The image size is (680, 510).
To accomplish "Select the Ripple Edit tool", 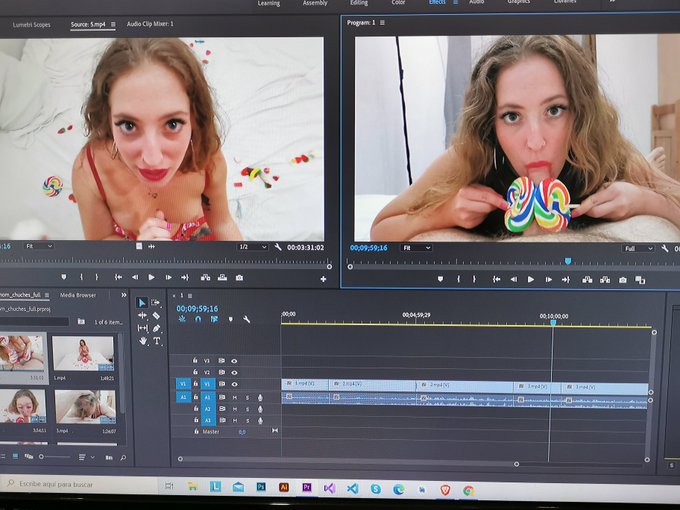I will pyautogui.click(x=142, y=315).
